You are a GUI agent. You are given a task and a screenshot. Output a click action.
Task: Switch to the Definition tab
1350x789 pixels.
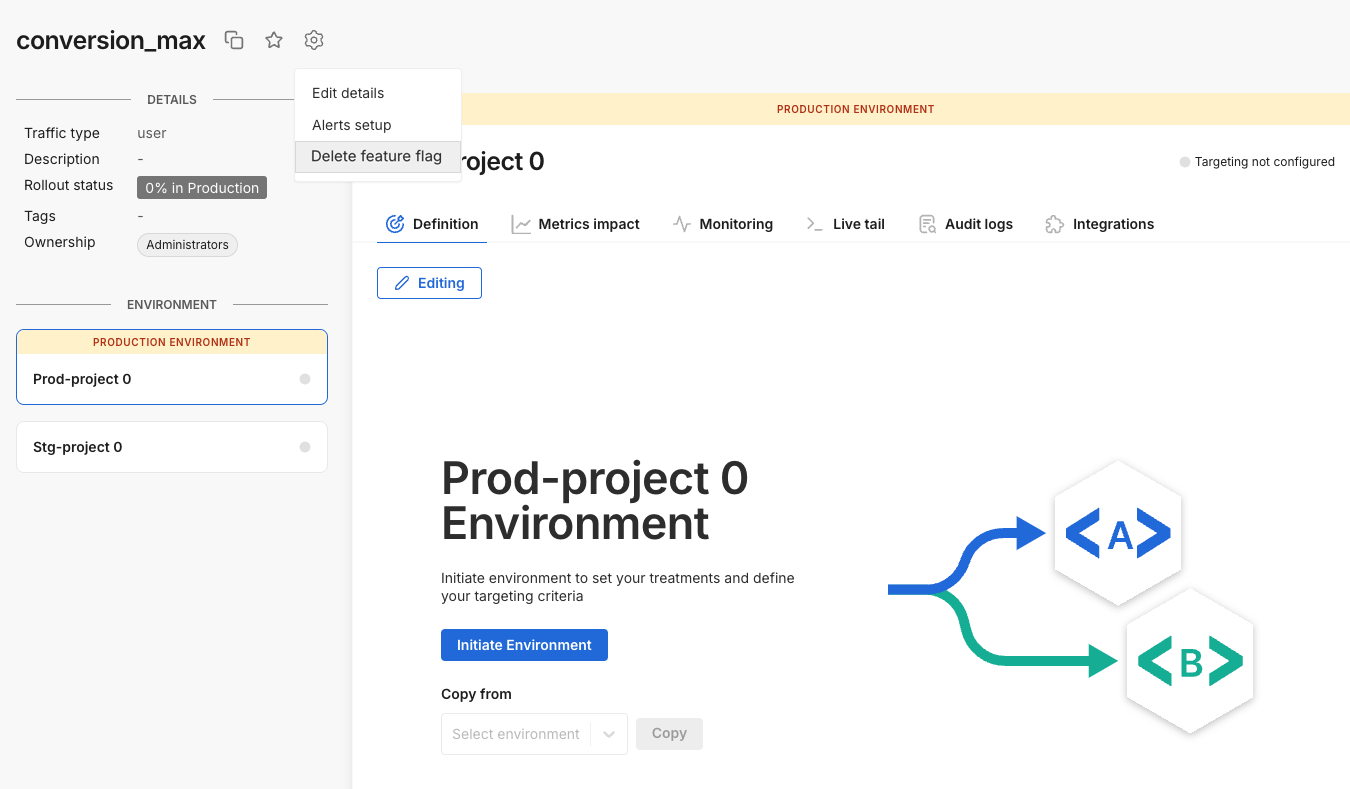point(432,224)
